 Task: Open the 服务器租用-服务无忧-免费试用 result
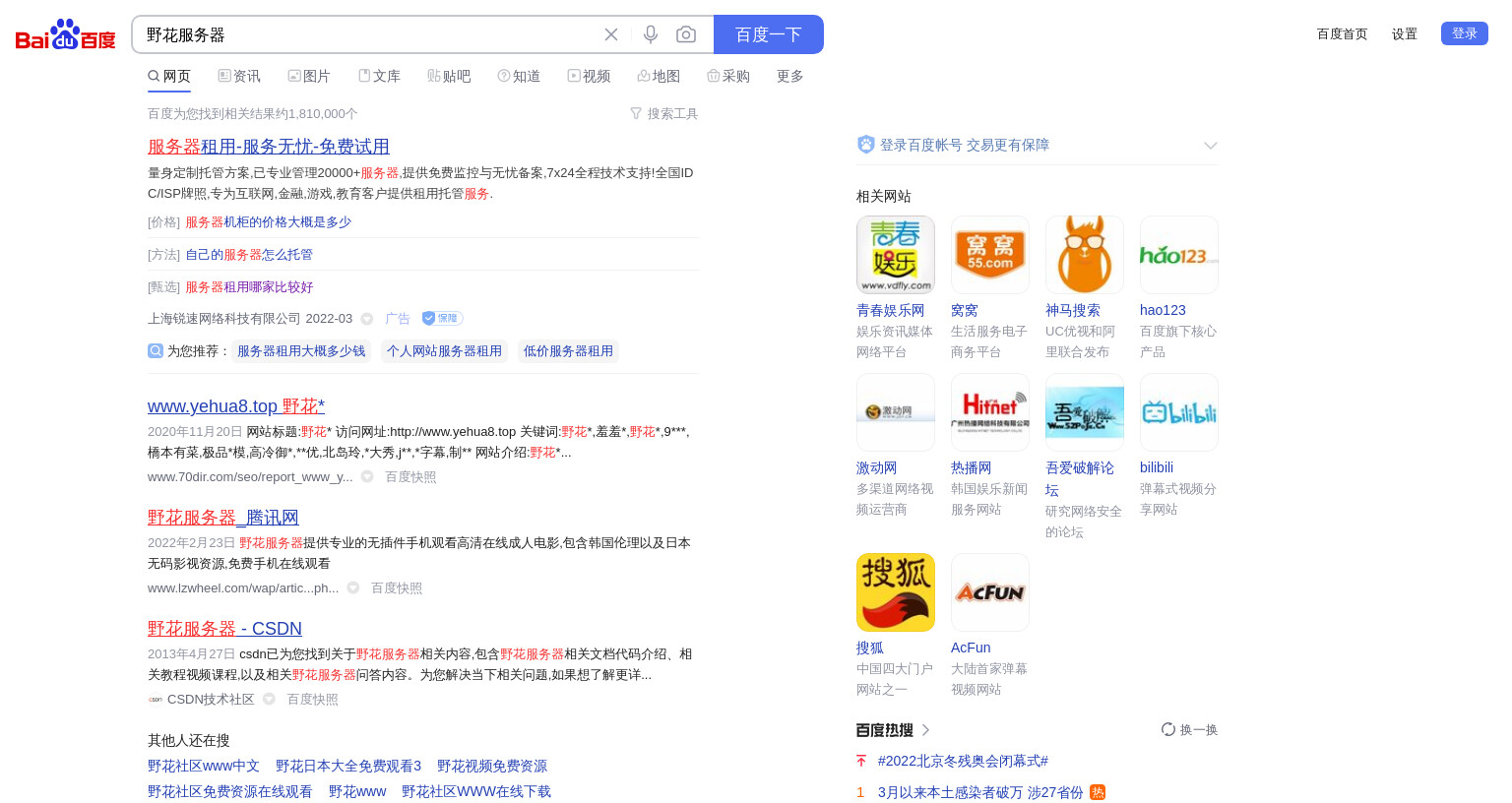[x=269, y=147]
